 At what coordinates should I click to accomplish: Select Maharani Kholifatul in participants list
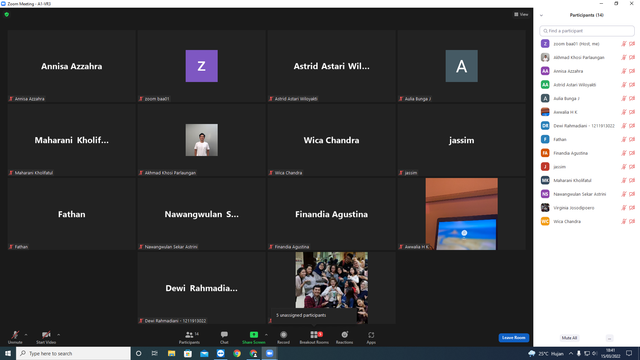587,180
